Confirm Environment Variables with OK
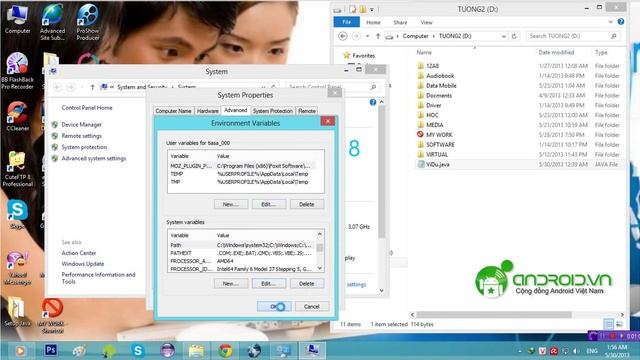The height and width of the screenshot is (360, 640). (x=274, y=307)
